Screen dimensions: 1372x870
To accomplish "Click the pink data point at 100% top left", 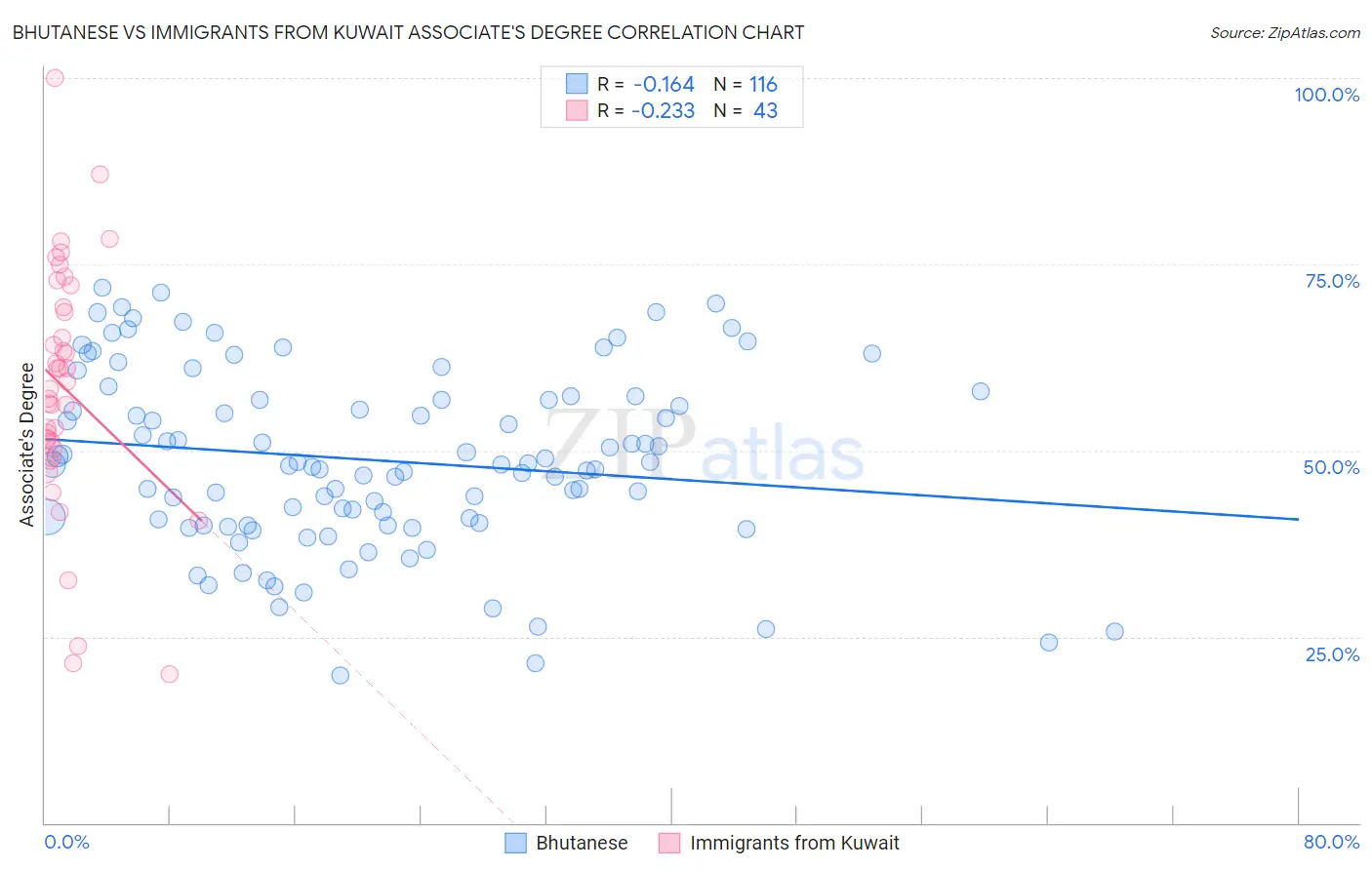I will (55, 78).
